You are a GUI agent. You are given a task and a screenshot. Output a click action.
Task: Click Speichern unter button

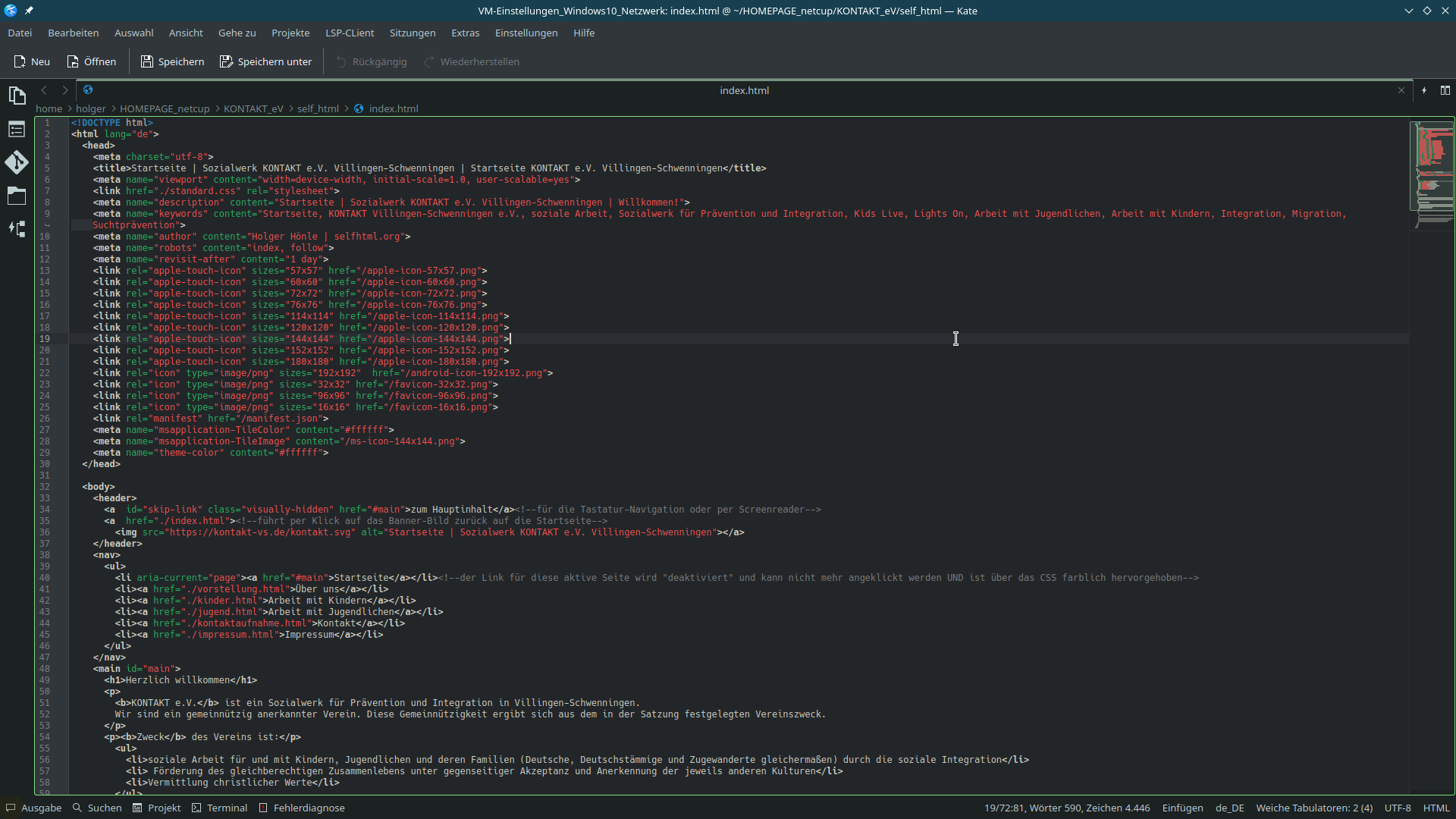click(x=265, y=61)
